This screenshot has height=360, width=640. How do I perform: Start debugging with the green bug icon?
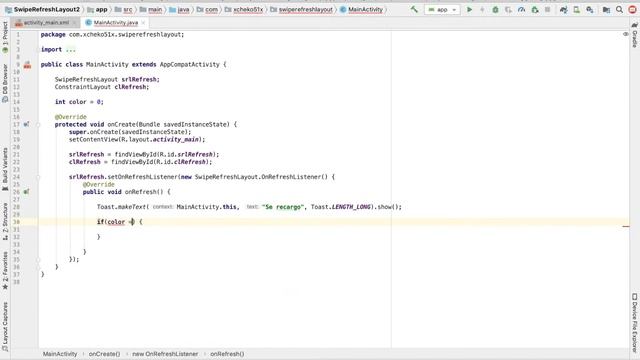click(x=495, y=9)
